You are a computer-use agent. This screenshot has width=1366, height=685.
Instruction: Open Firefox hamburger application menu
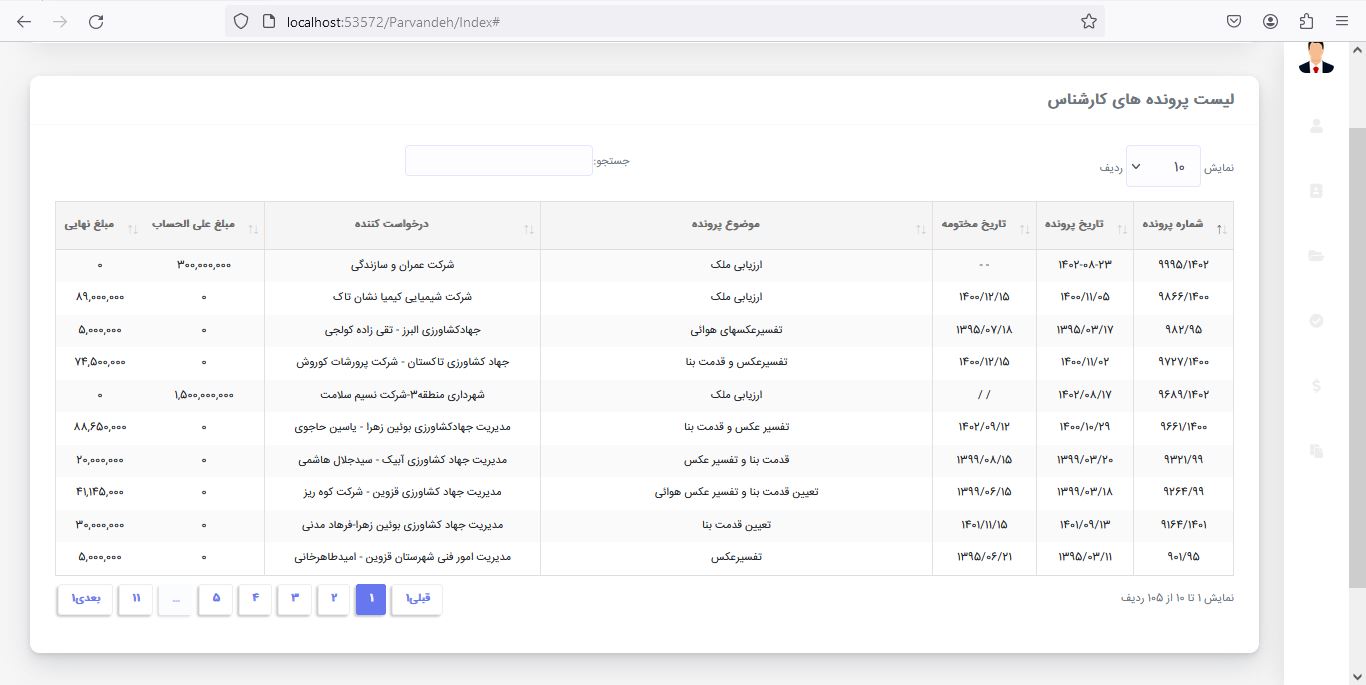click(x=1342, y=21)
